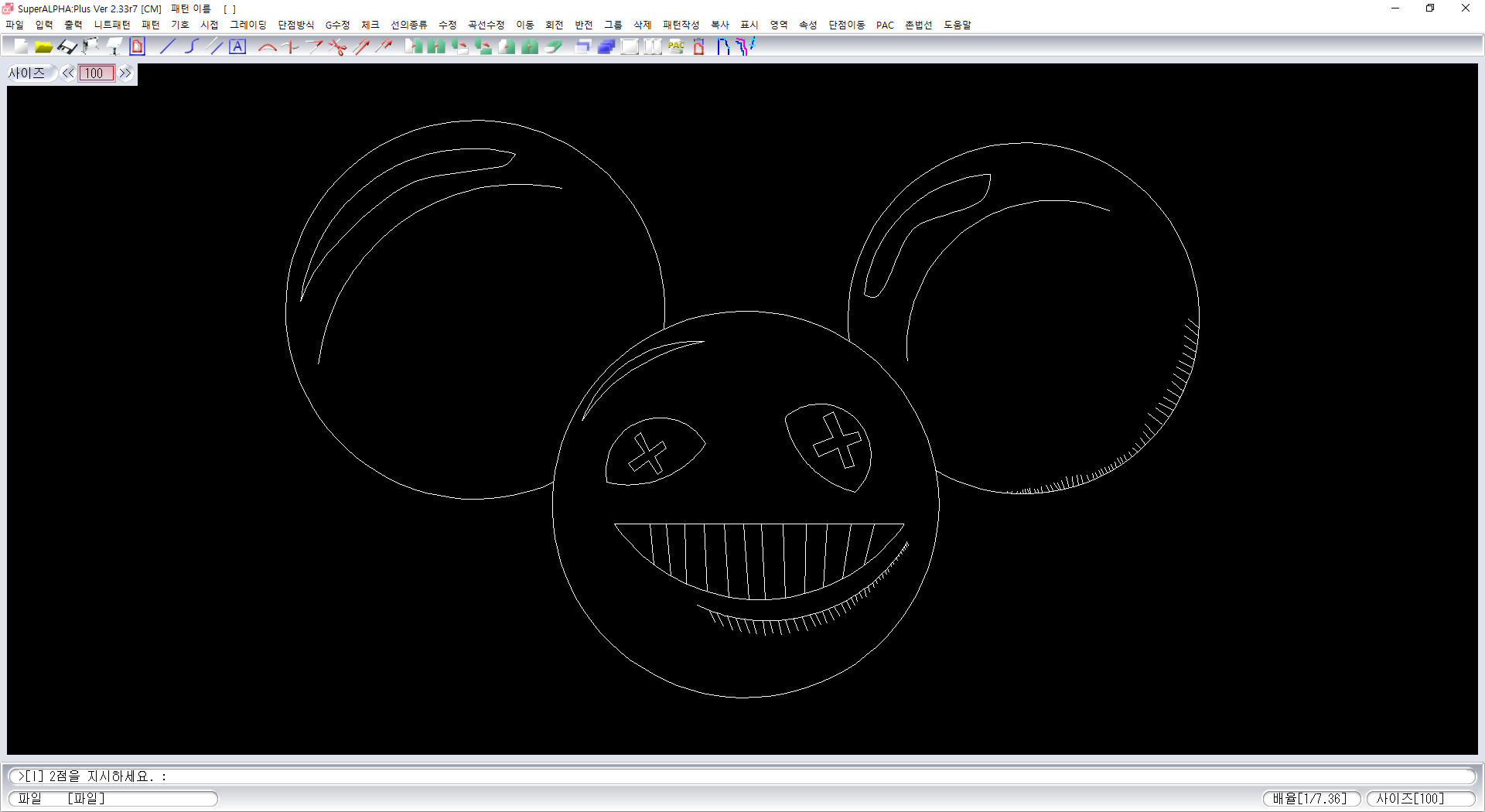Click the yellow PAC toolbar icon

[x=676, y=47]
